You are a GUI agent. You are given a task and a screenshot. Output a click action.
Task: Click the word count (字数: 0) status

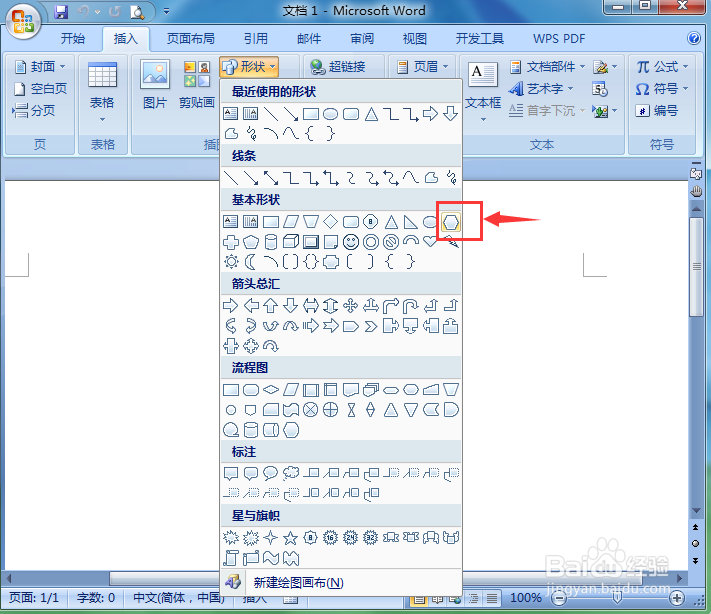tap(96, 598)
